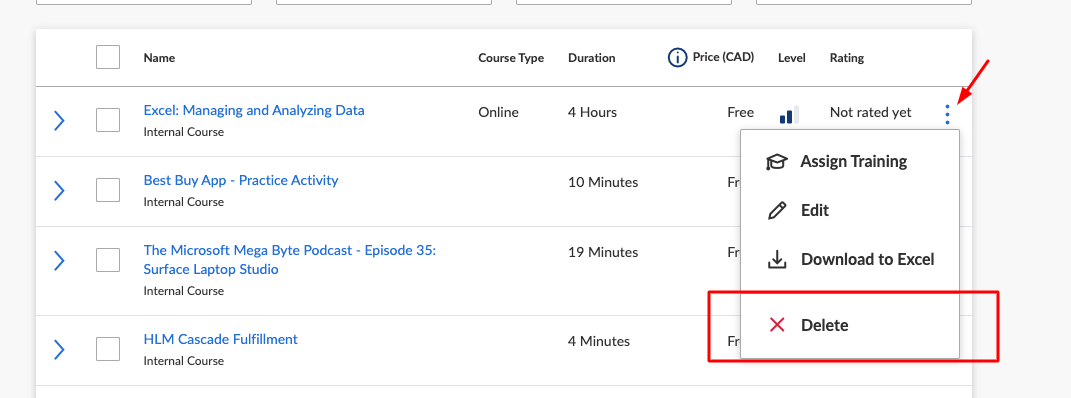This screenshot has width=1071, height=398.
Task: Click the pencil Edit icon
Action: [777, 210]
